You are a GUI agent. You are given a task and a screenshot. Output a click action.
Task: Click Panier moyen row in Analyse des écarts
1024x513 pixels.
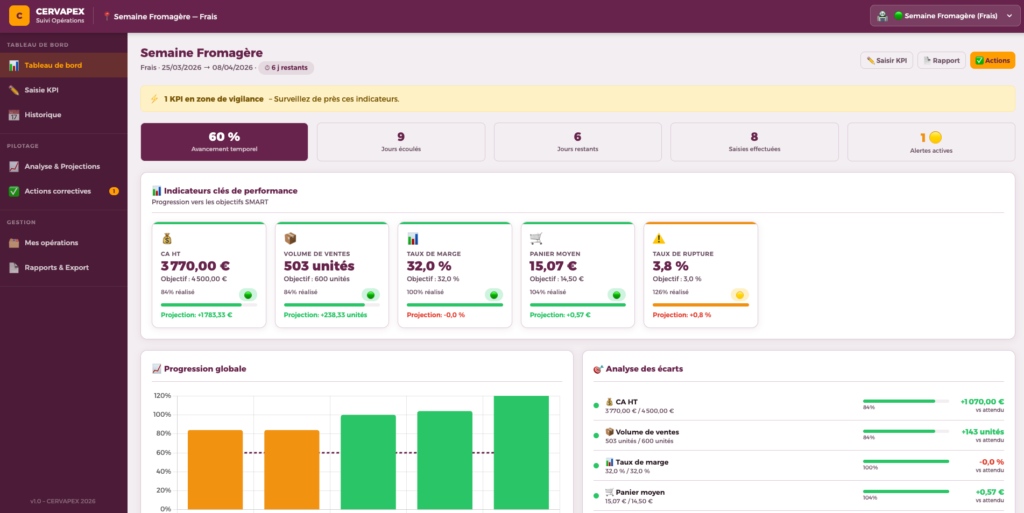(x=799, y=496)
